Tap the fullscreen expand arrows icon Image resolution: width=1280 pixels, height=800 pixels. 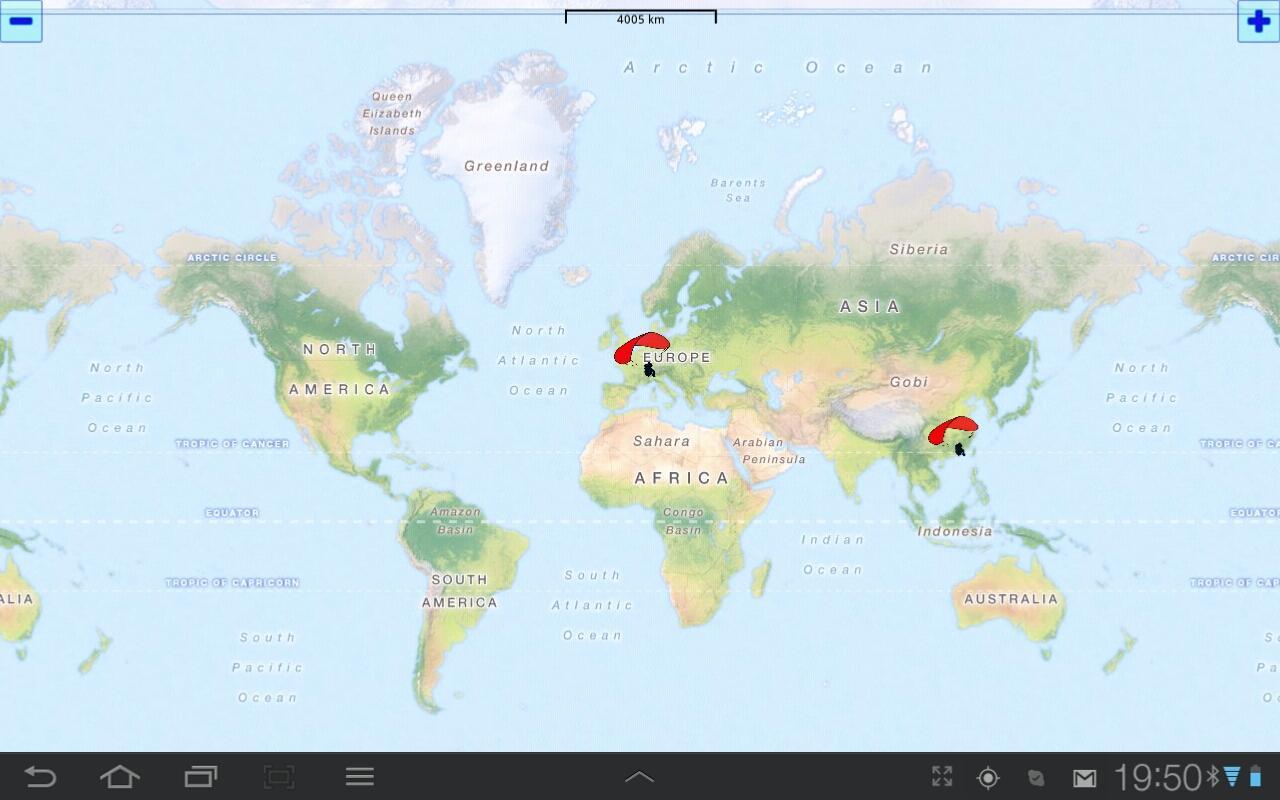point(942,777)
